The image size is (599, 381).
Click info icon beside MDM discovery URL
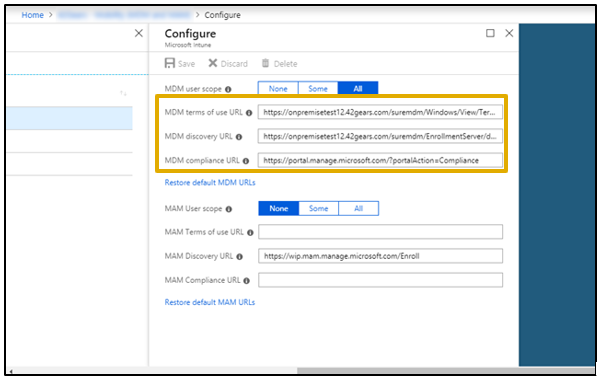point(239,137)
